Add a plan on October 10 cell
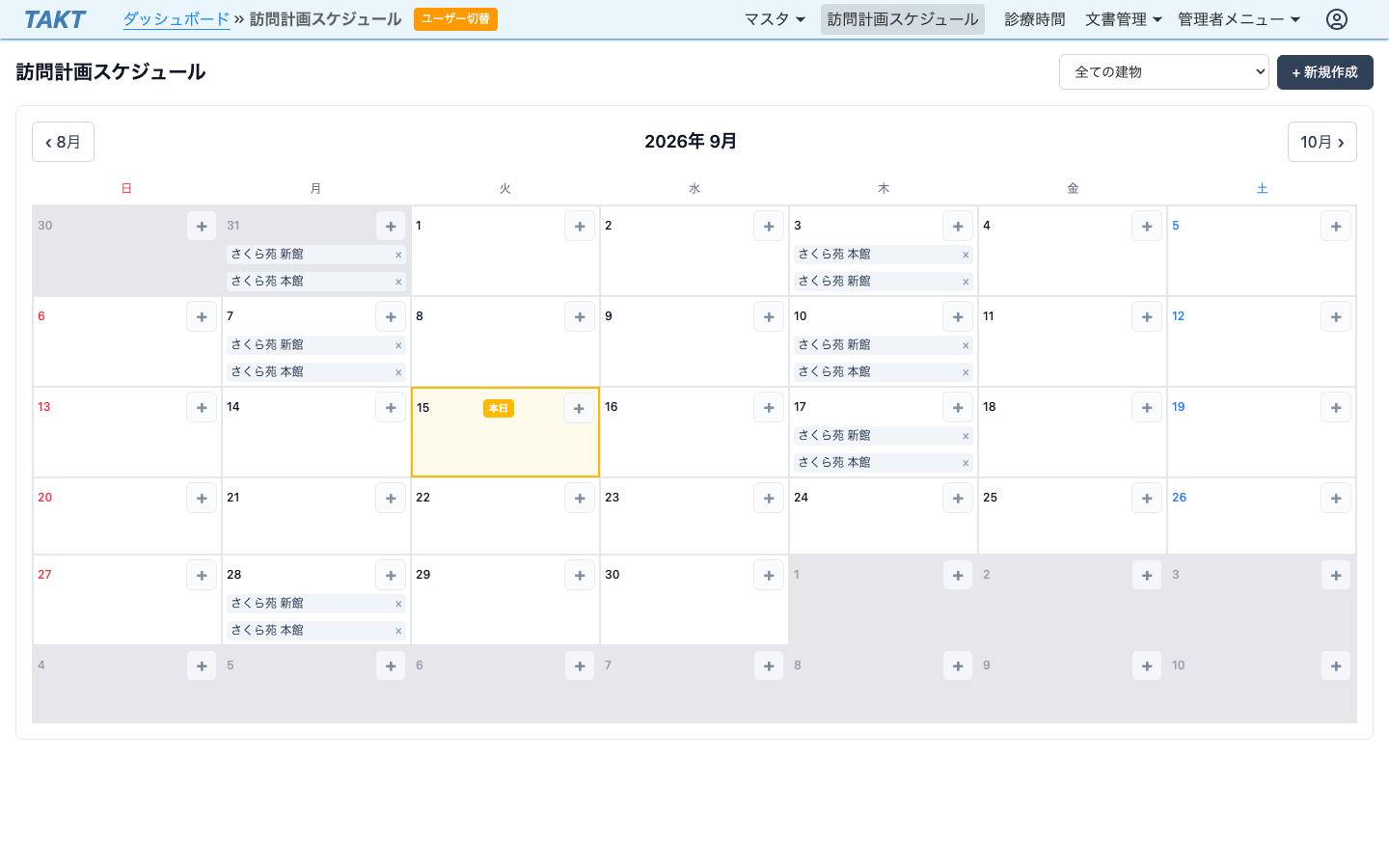Screen dimensions: 1389x868 pyautogui.click(x=1336, y=665)
